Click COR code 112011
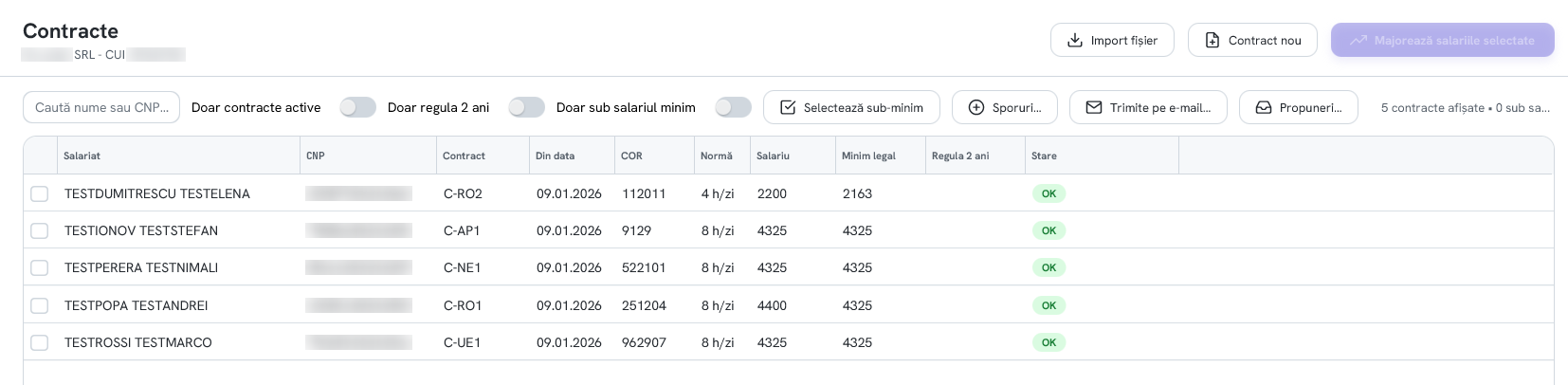 click(644, 193)
